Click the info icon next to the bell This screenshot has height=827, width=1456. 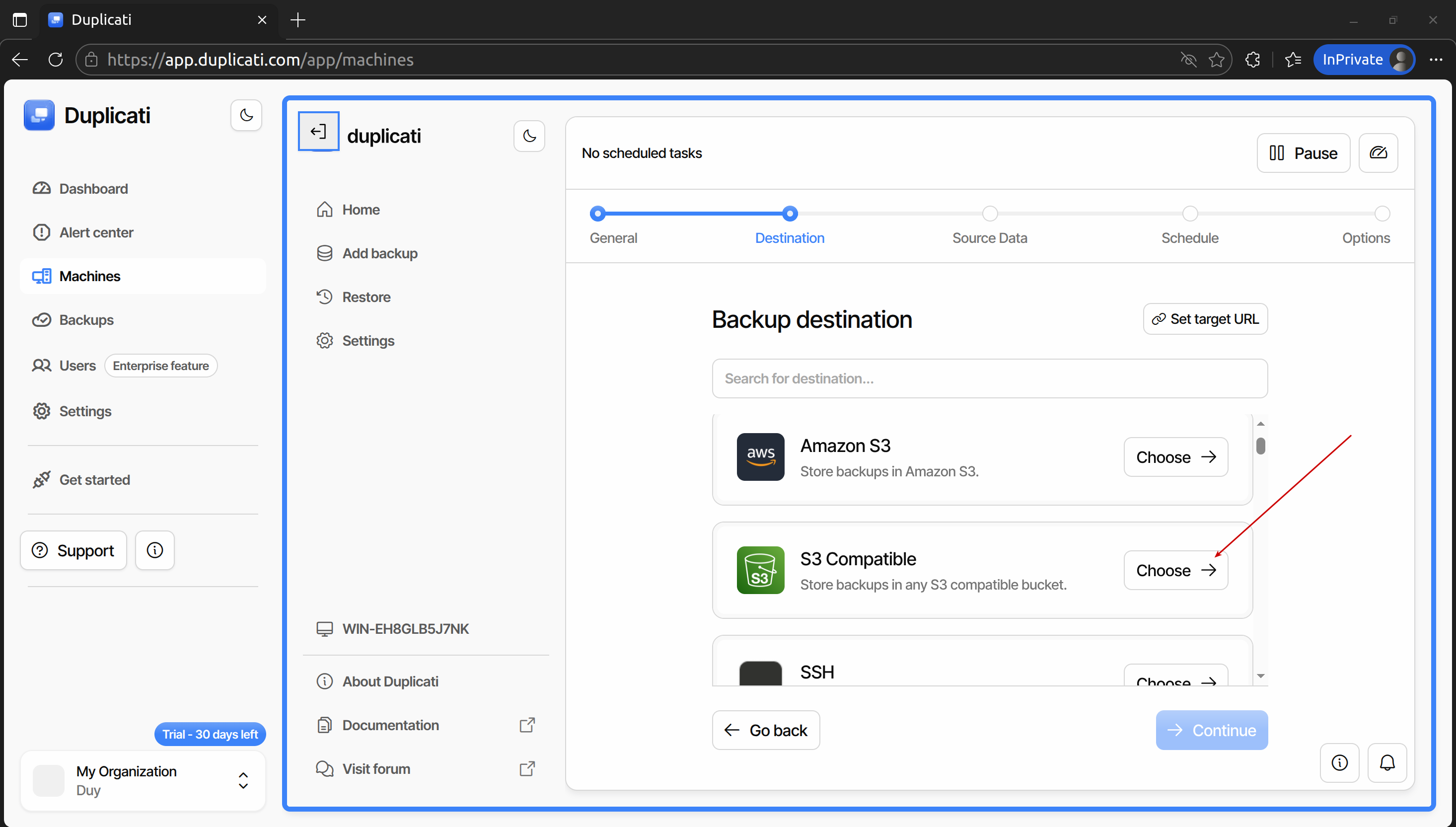coord(1339,762)
